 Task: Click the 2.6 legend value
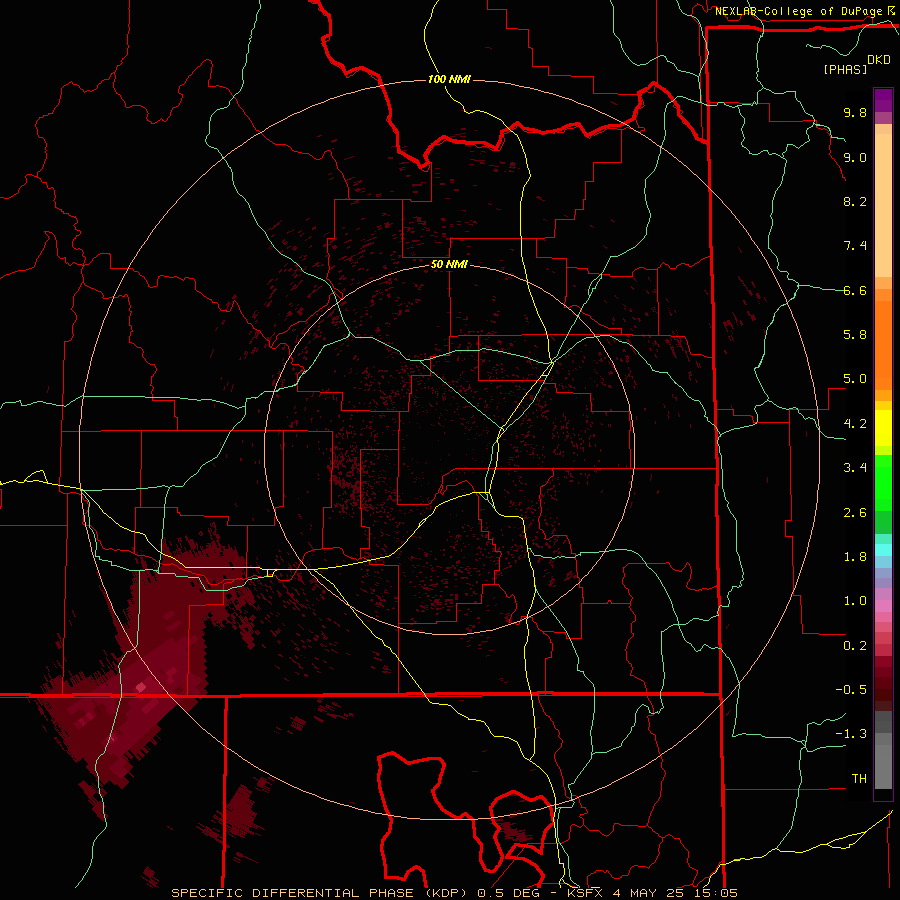coord(855,513)
